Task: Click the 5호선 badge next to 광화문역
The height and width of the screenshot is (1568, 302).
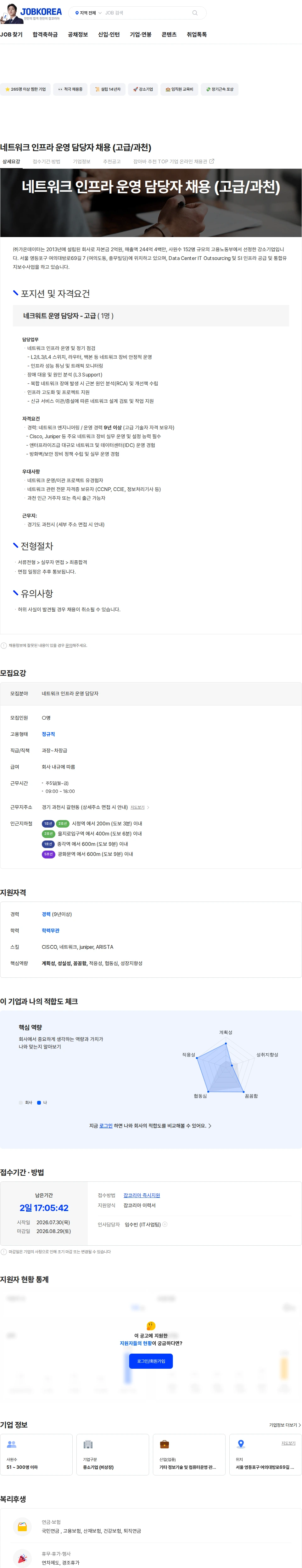Action: [48, 854]
